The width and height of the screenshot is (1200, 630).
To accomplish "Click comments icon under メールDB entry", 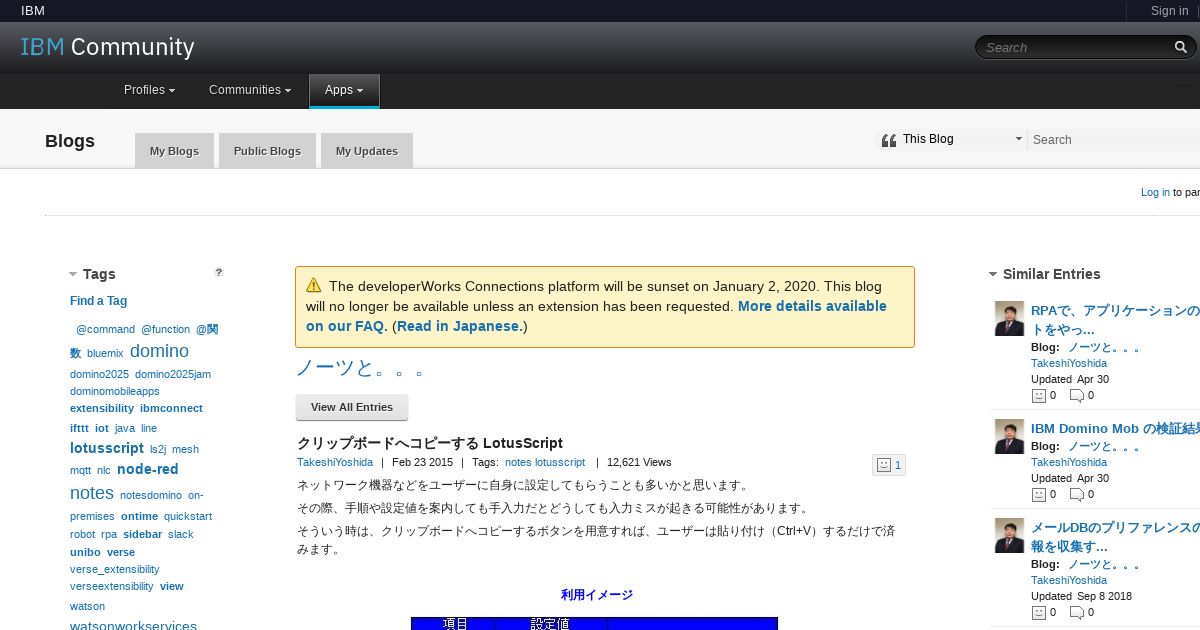I will [x=1077, y=612].
